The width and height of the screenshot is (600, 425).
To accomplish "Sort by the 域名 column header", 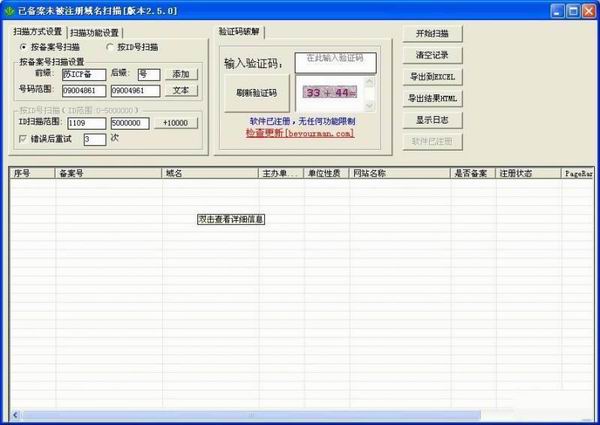I will [x=210, y=173].
